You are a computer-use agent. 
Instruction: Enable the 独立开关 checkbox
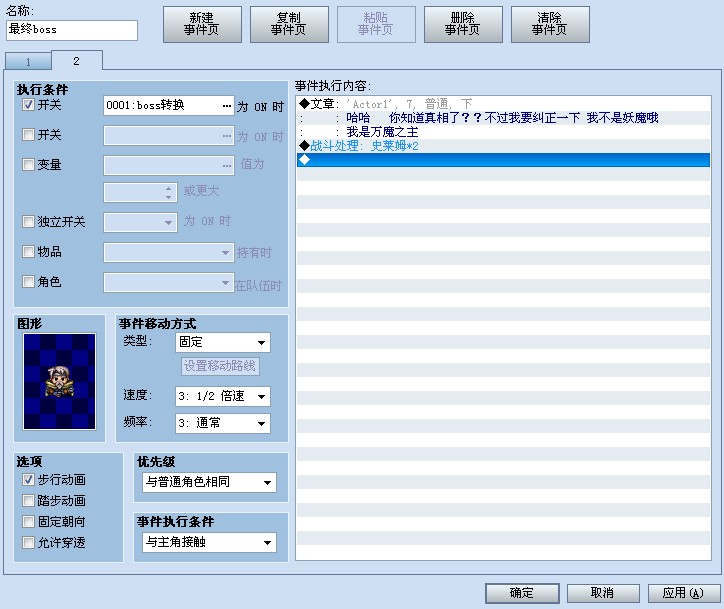pos(28,222)
